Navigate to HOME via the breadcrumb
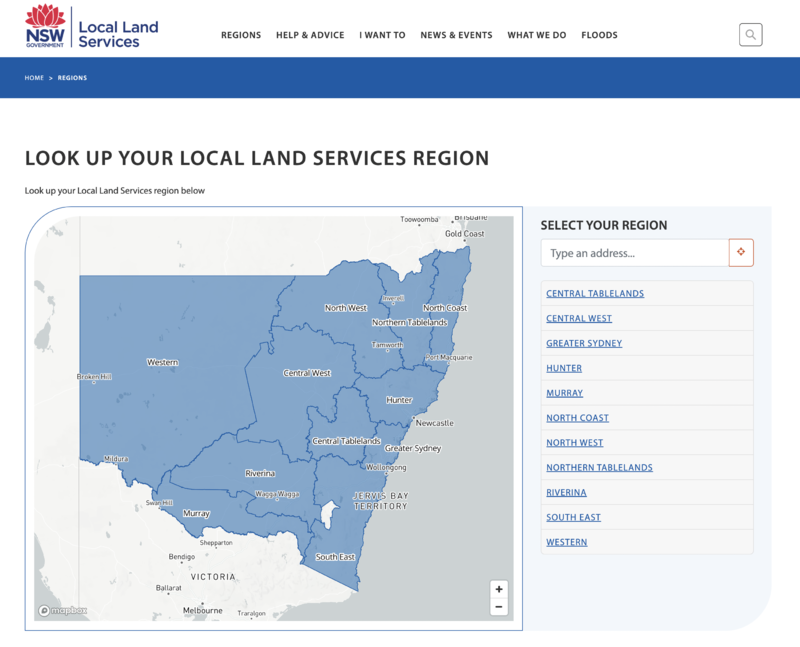 33,77
